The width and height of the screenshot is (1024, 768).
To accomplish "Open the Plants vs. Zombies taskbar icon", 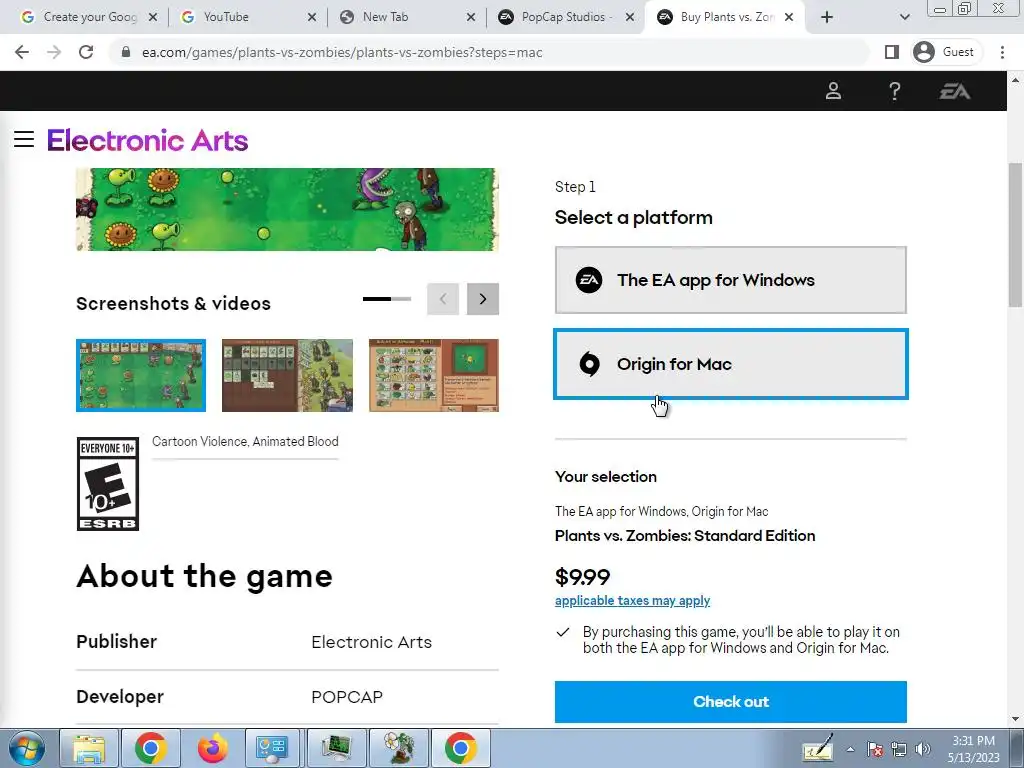I will 399,748.
